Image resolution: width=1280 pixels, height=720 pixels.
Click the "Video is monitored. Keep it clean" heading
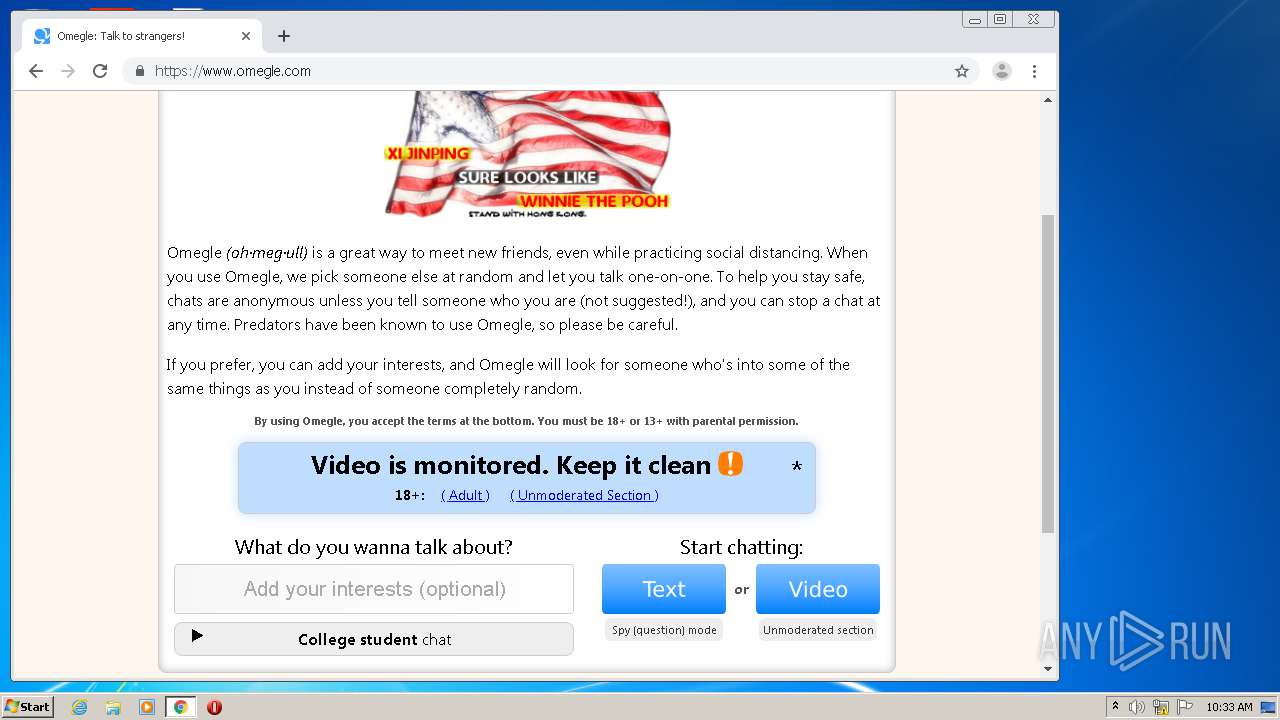(510, 465)
